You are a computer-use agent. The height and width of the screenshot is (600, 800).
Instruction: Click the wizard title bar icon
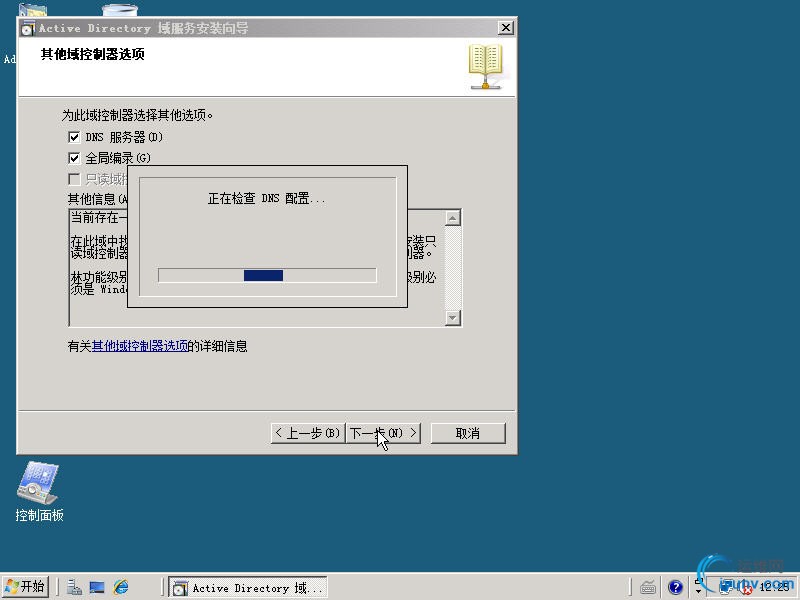click(x=28, y=29)
